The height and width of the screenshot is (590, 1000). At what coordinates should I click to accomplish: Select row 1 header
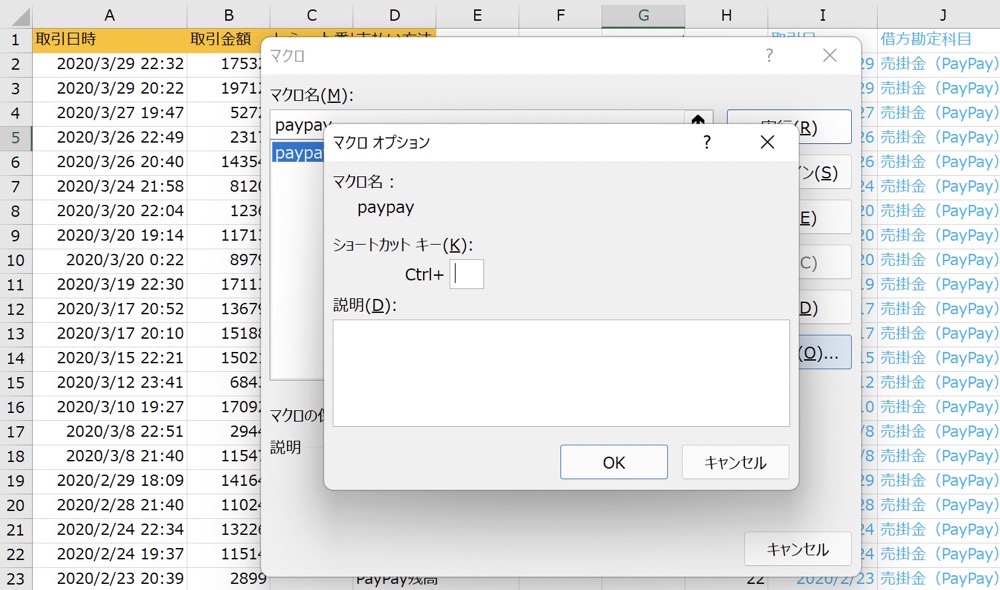coord(15,40)
